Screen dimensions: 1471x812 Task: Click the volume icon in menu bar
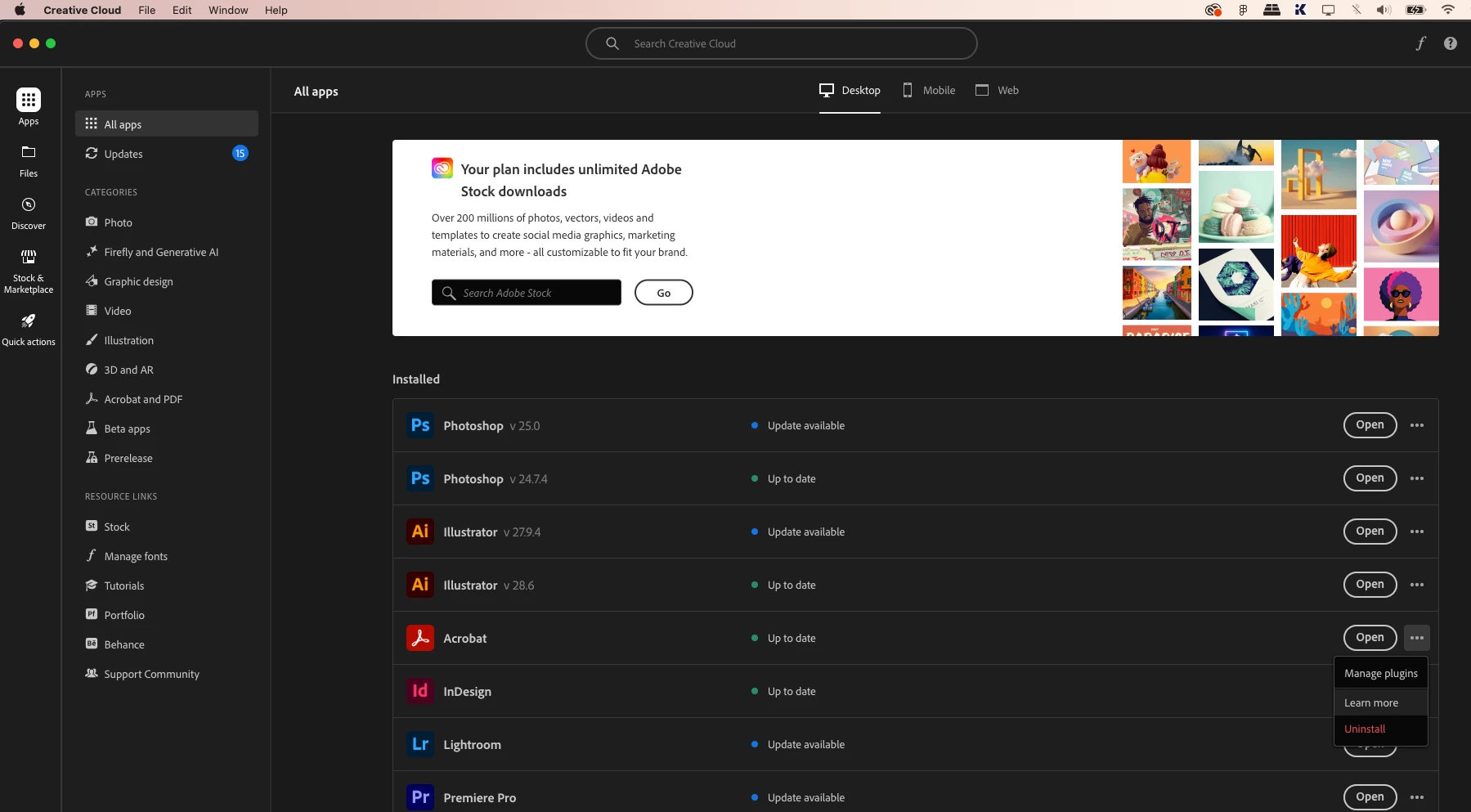[1384, 10]
